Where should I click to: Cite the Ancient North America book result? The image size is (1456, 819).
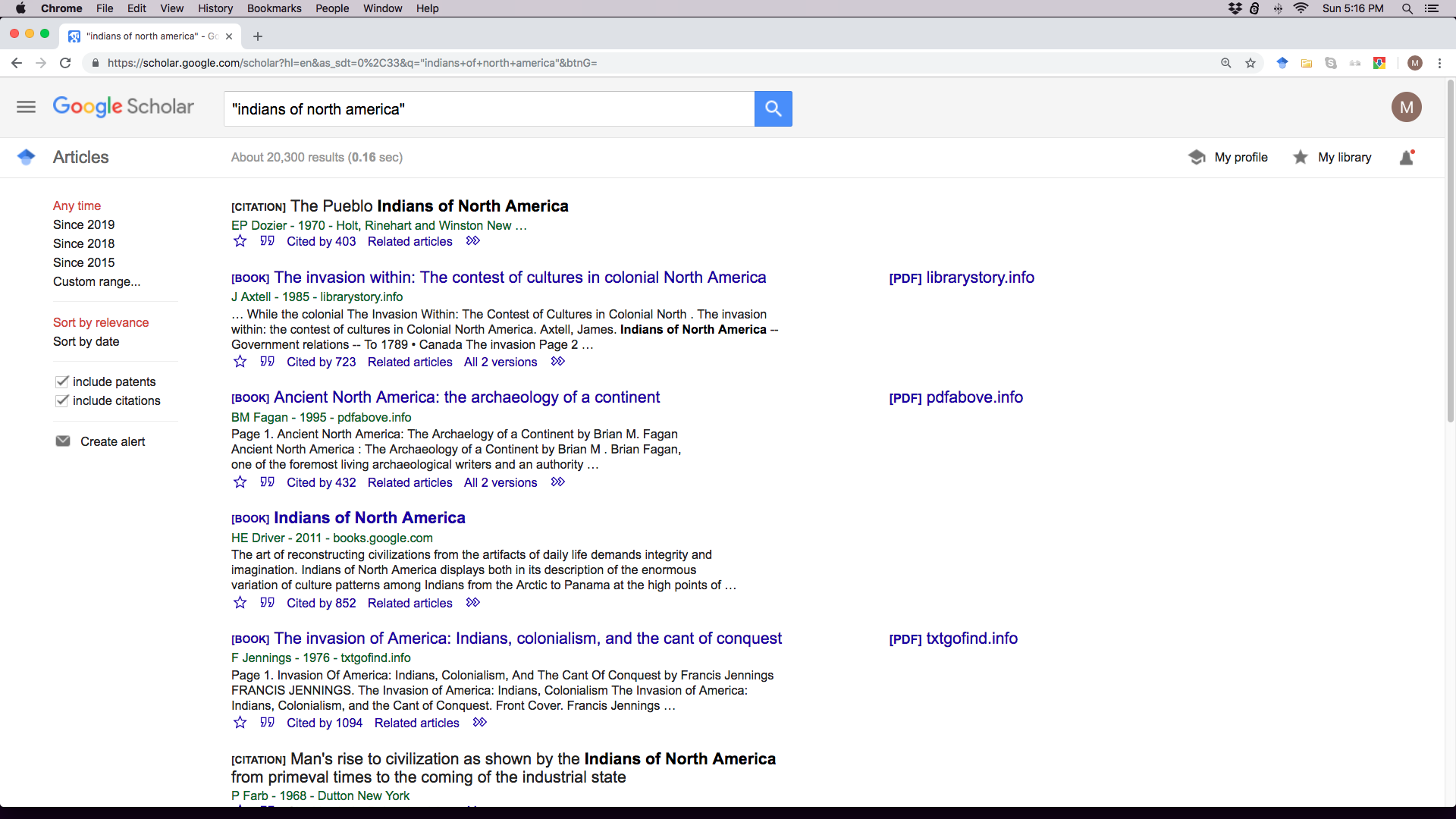click(x=267, y=482)
